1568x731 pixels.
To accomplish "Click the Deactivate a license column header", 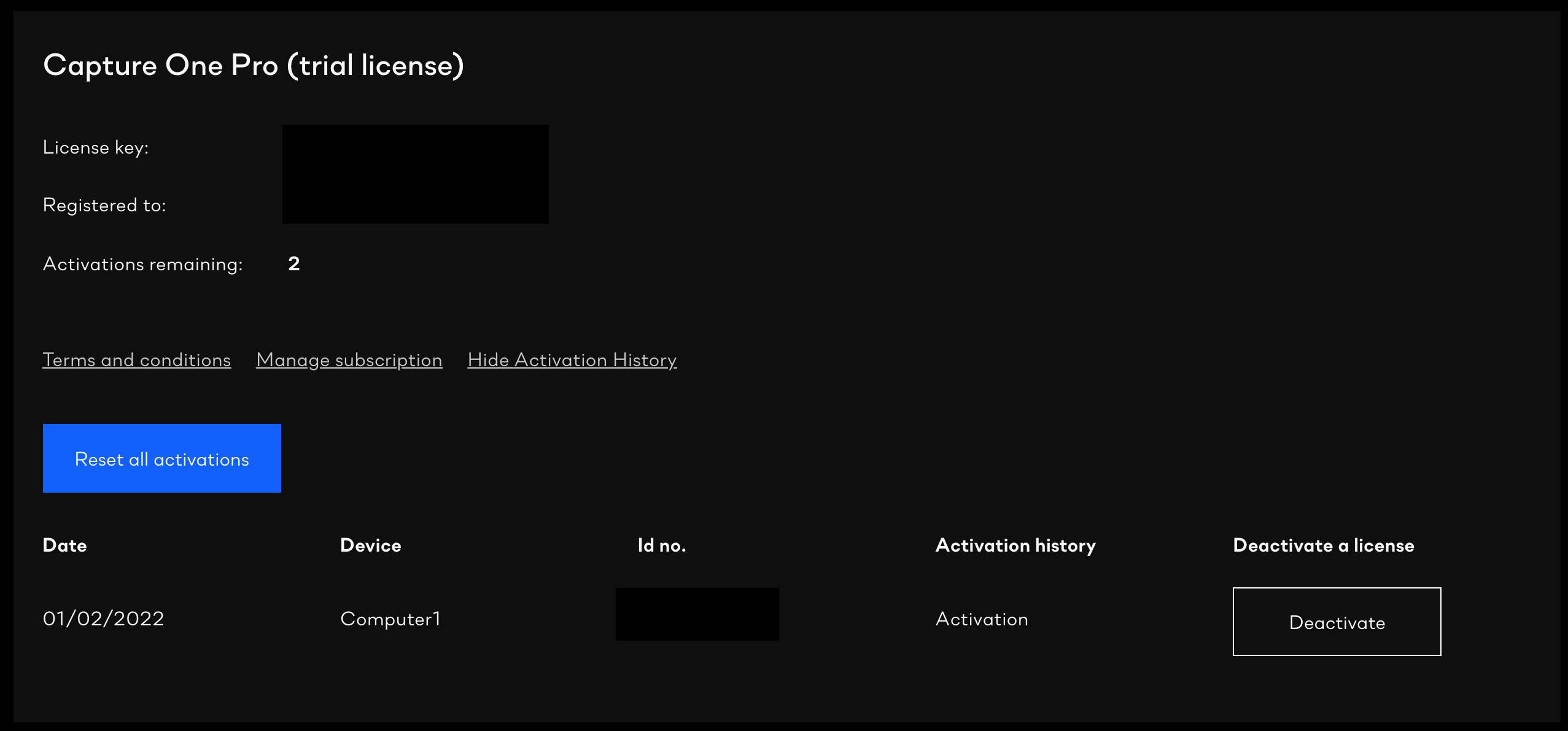I will click(1324, 545).
